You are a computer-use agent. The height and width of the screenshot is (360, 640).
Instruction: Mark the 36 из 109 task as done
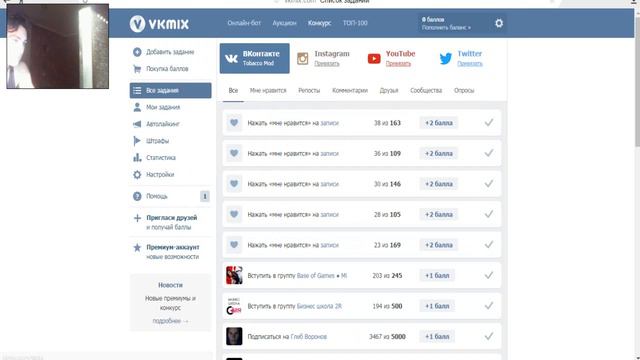pyautogui.click(x=489, y=153)
